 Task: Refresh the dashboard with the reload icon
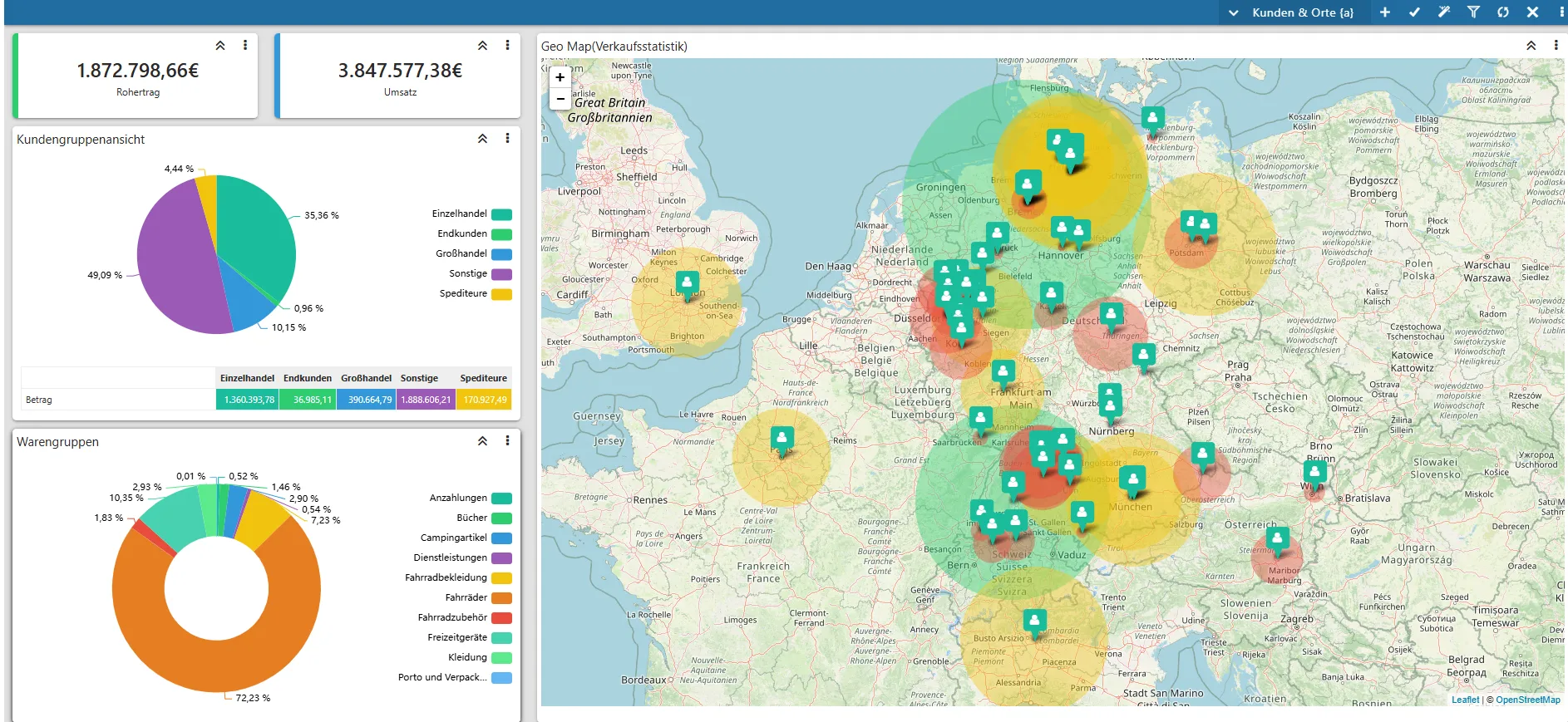[x=1503, y=12]
